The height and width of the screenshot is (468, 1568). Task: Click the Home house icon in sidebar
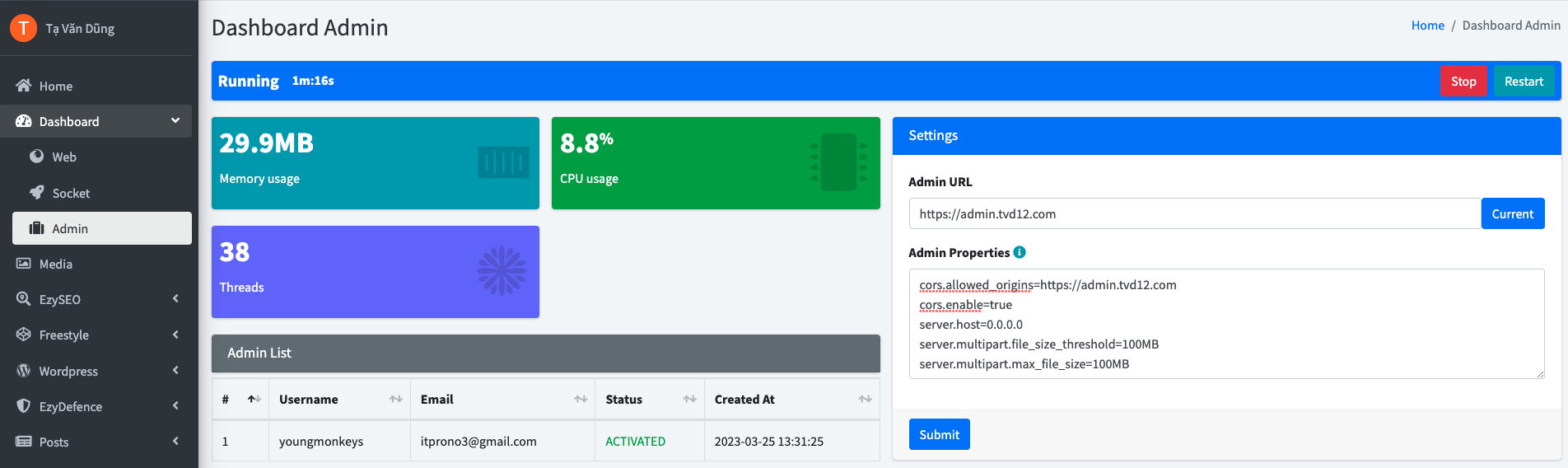click(24, 86)
